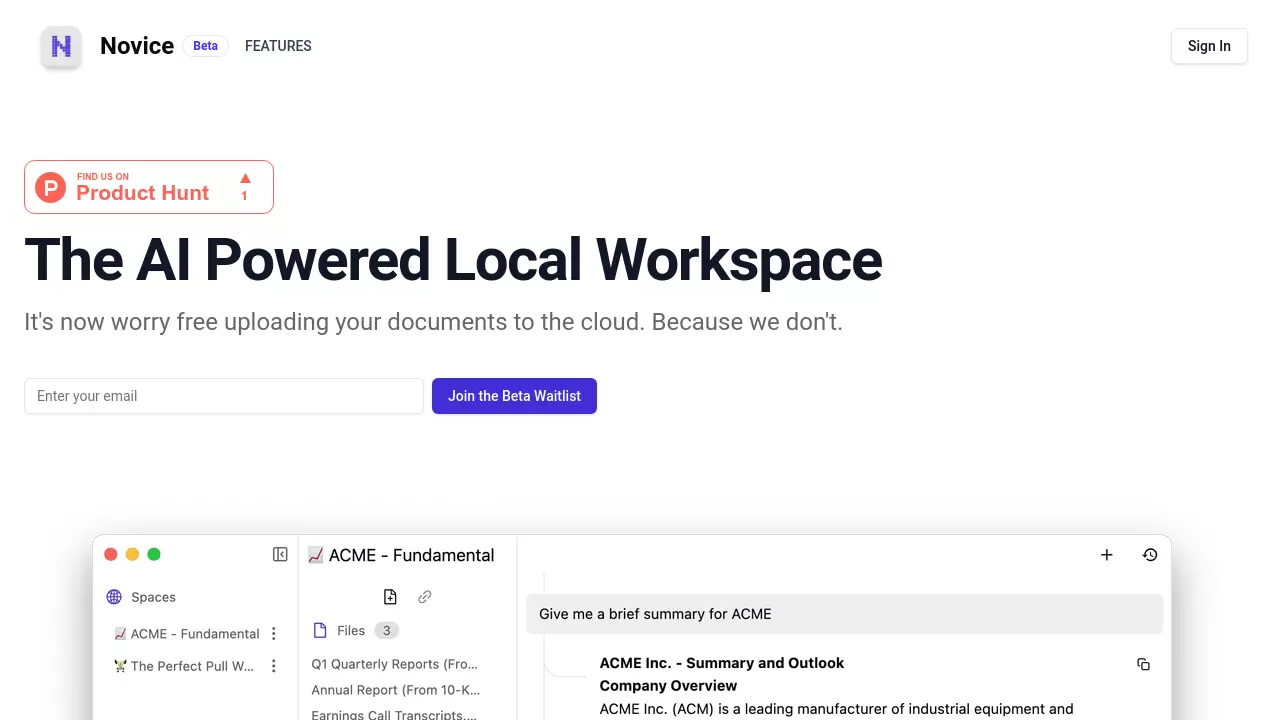
Task: Click the Files count badge 3
Action: point(387,630)
